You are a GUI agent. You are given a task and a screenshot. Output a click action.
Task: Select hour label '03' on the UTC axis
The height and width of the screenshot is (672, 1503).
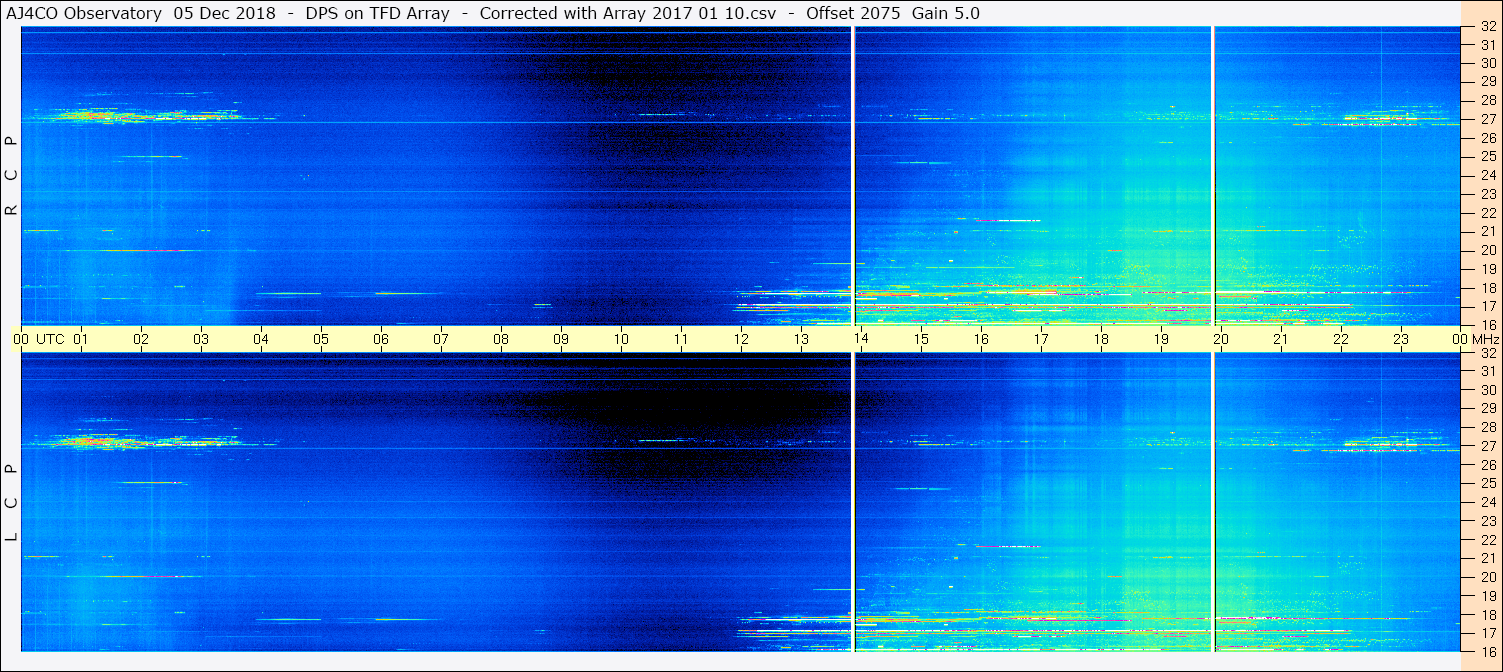click(201, 339)
